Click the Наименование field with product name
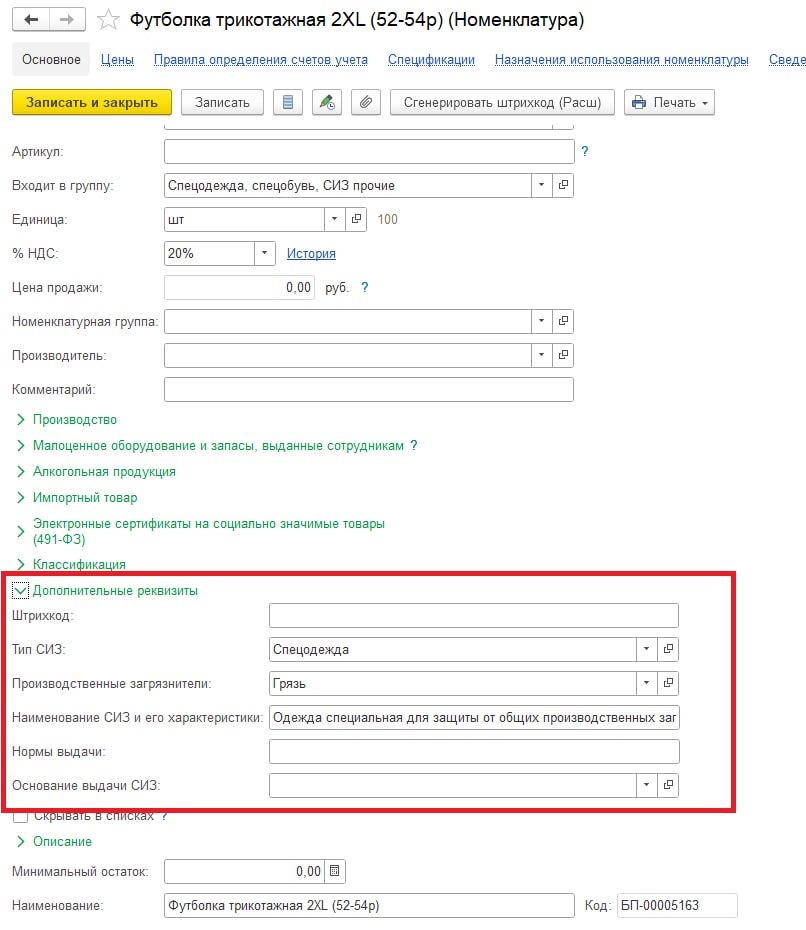Image resolution: width=806 pixels, height=930 pixels. [369, 905]
